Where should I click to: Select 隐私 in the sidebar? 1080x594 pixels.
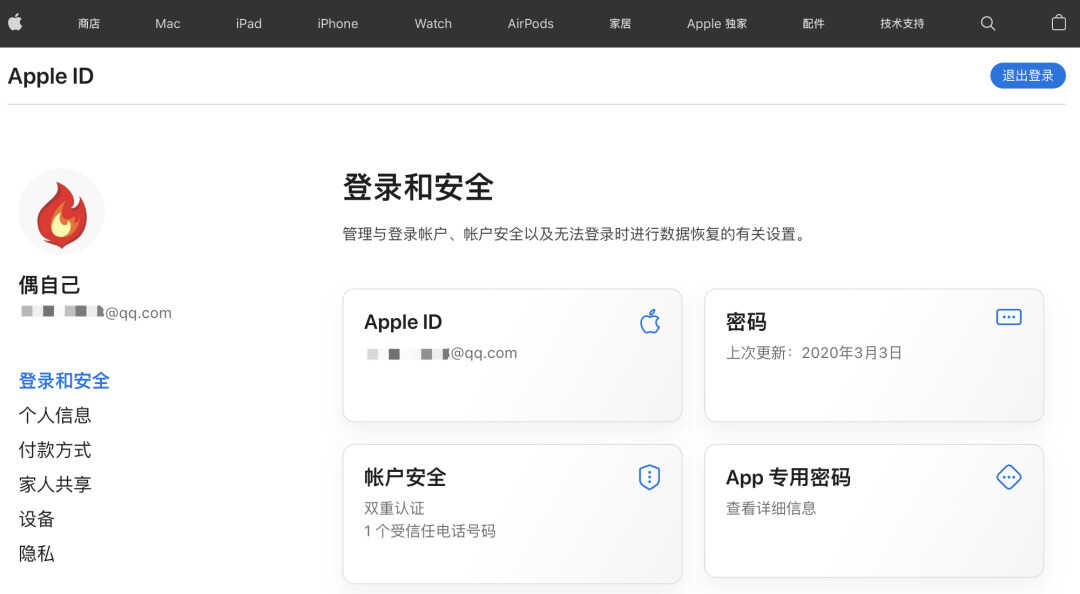click(x=37, y=553)
